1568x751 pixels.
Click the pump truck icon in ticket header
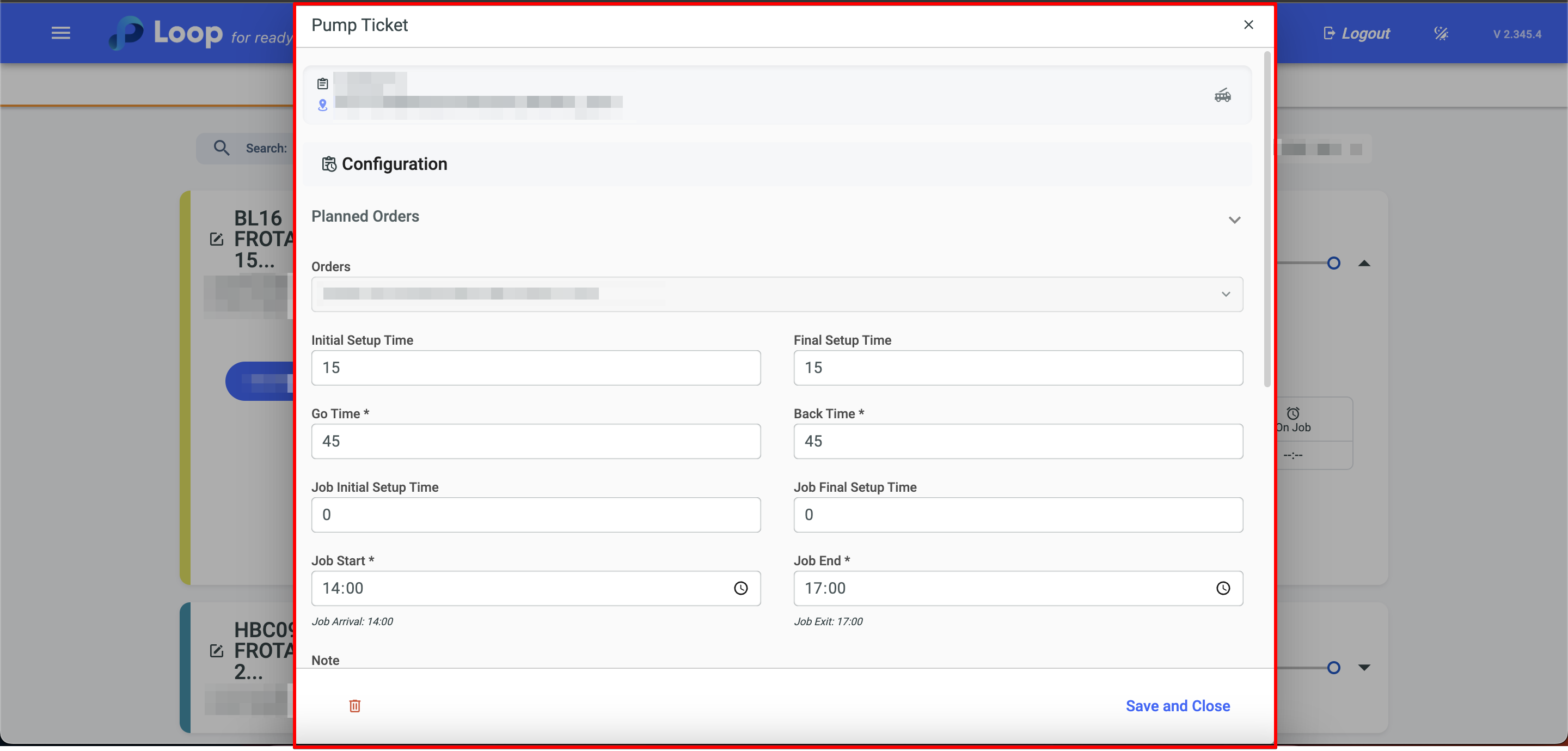[x=1222, y=96]
